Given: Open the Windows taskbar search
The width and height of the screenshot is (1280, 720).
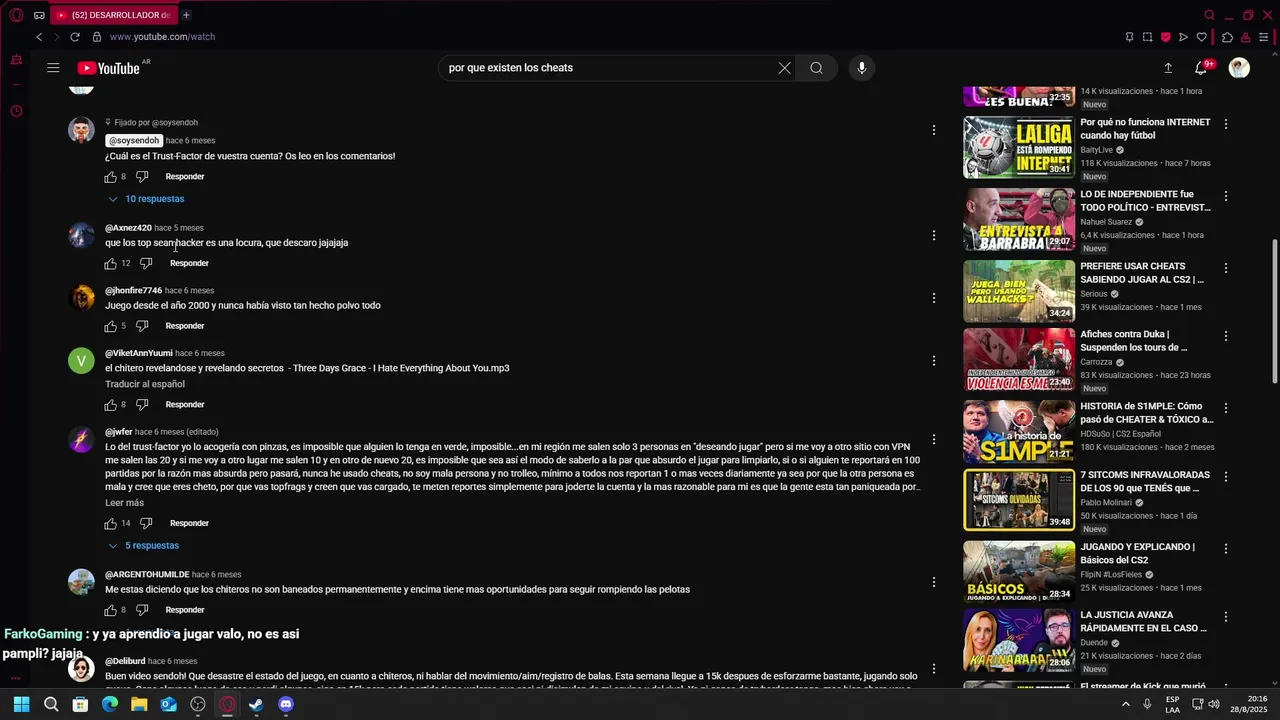Looking at the screenshot, I should tap(51, 704).
